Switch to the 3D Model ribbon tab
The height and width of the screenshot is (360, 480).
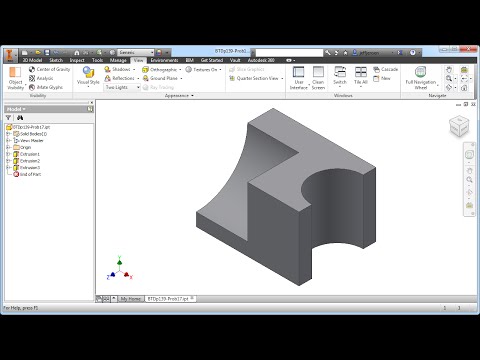[32, 60]
